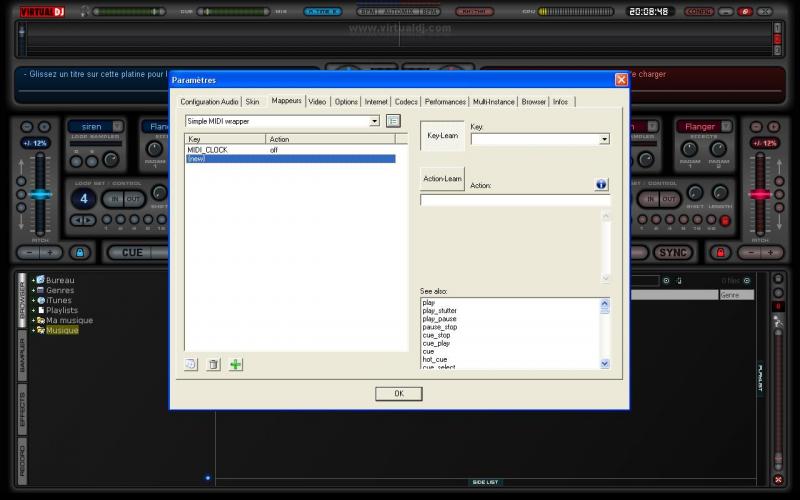Click the left deck pitch range zoom minus button
The height and width of the screenshot is (500, 800).
click(27, 127)
